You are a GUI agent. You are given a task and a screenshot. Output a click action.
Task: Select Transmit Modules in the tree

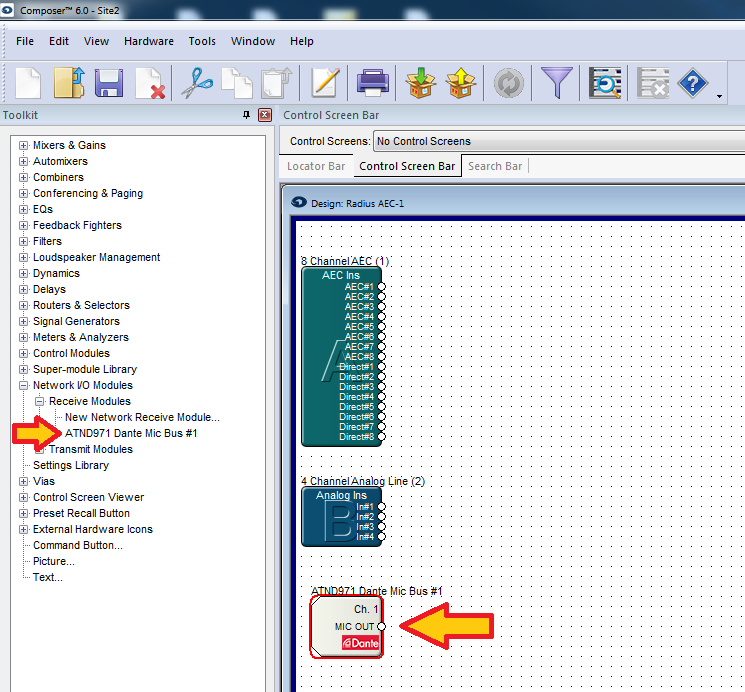(x=91, y=449)
